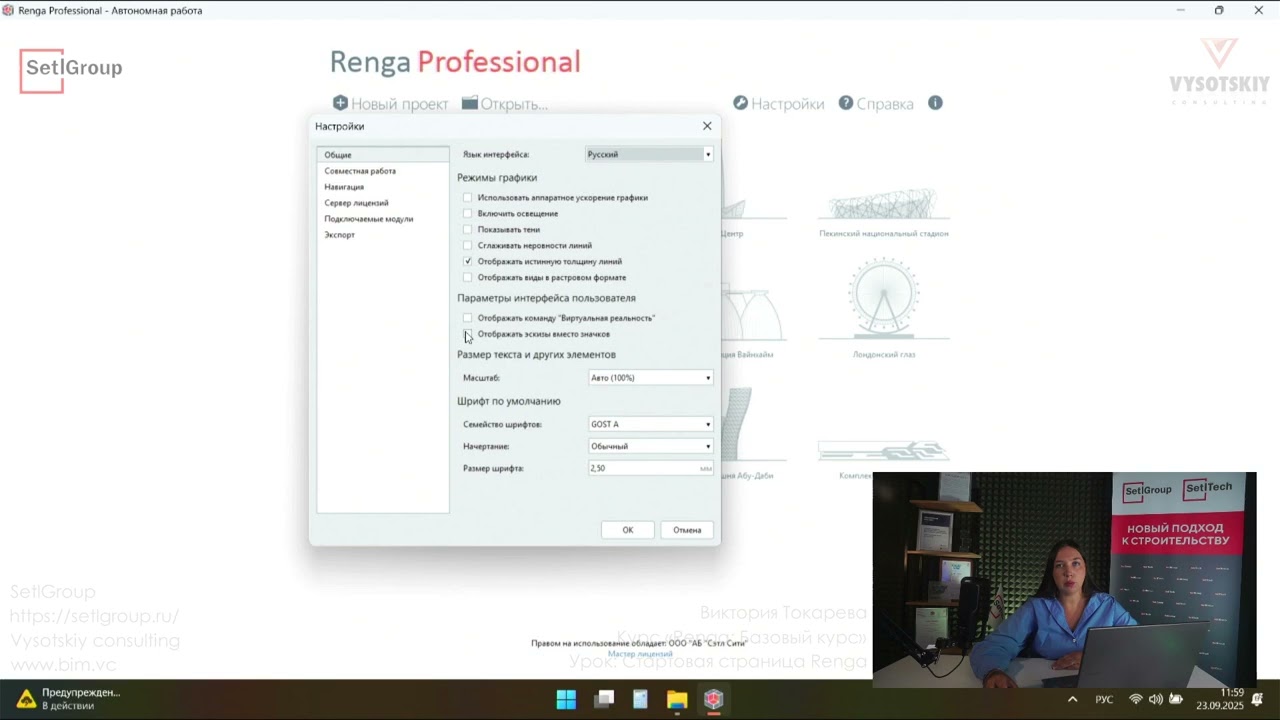1280x720 pixels.
Task: Open Настройки from the start page
Action: [779, 103]
